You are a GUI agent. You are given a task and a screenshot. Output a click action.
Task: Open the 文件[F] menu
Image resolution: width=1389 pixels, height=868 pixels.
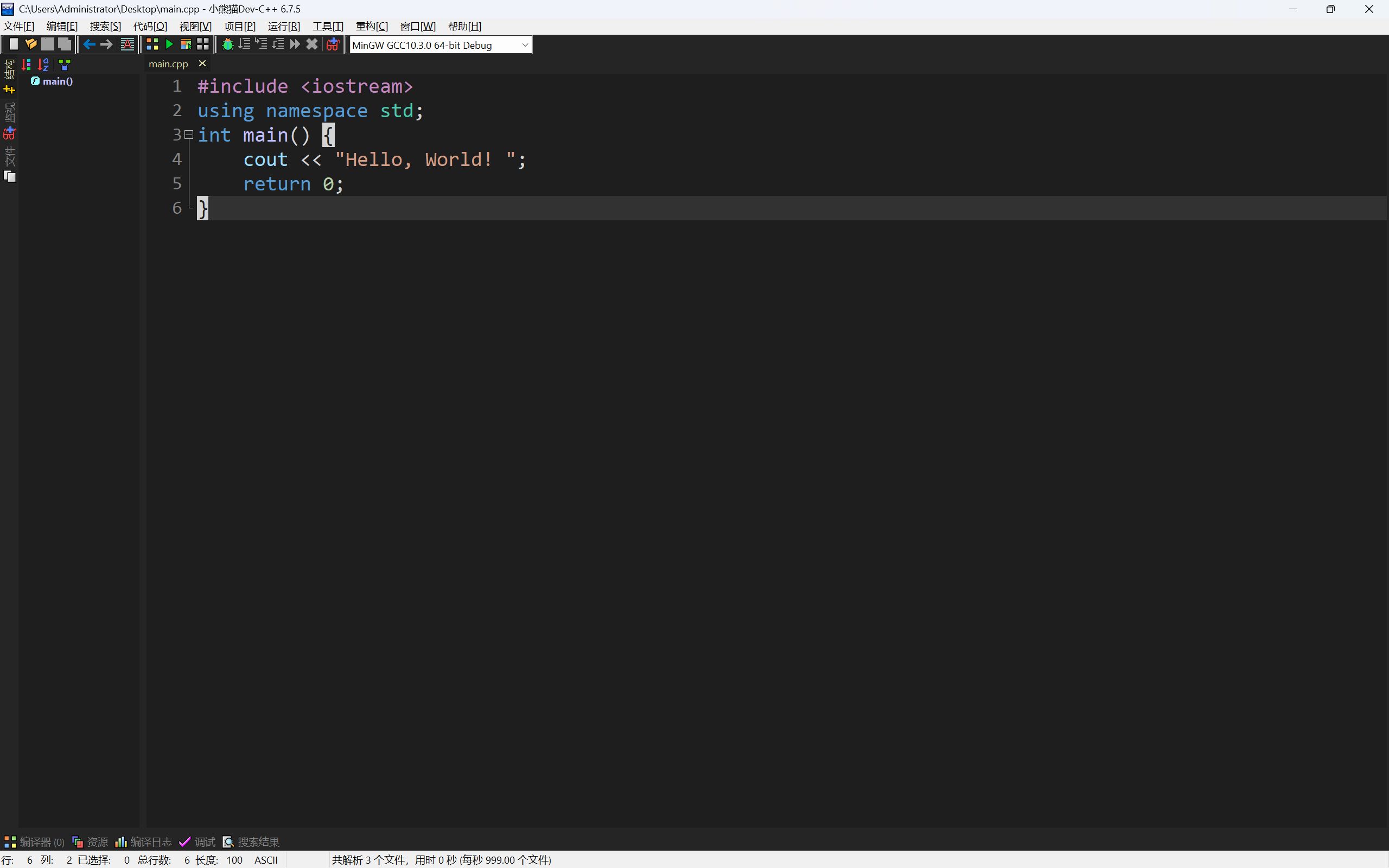tap(19, 27)
